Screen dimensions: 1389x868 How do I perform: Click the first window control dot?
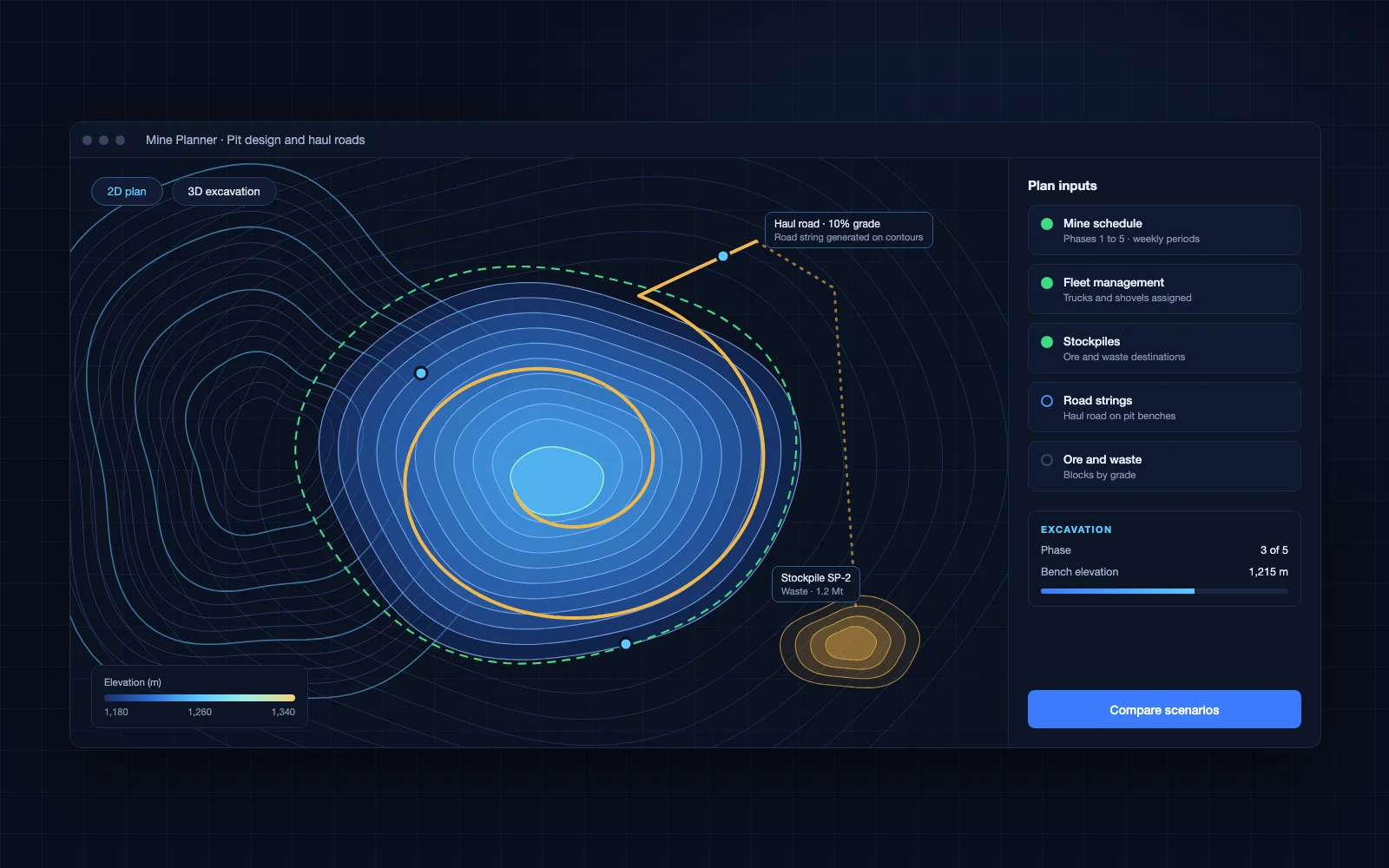[x=87, y=140]
